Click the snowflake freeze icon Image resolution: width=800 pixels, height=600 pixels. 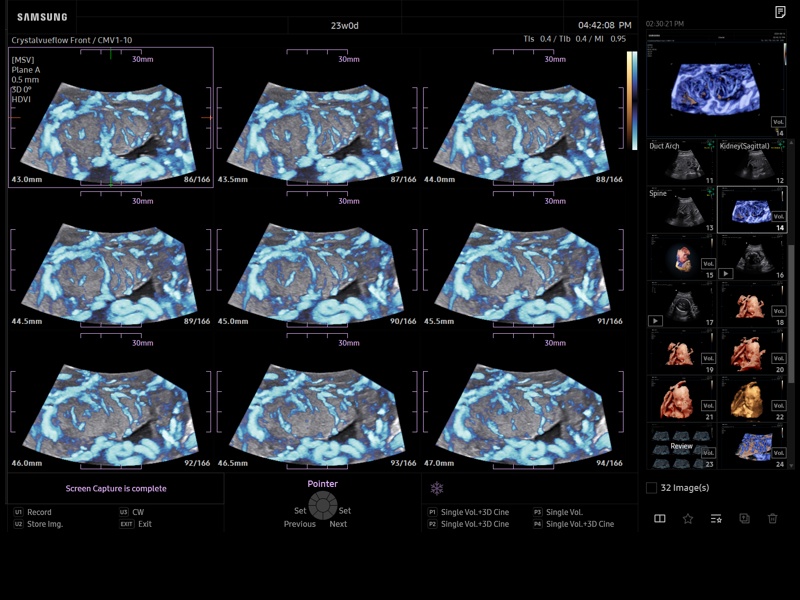pyautogui.click(x=437, y=488)
